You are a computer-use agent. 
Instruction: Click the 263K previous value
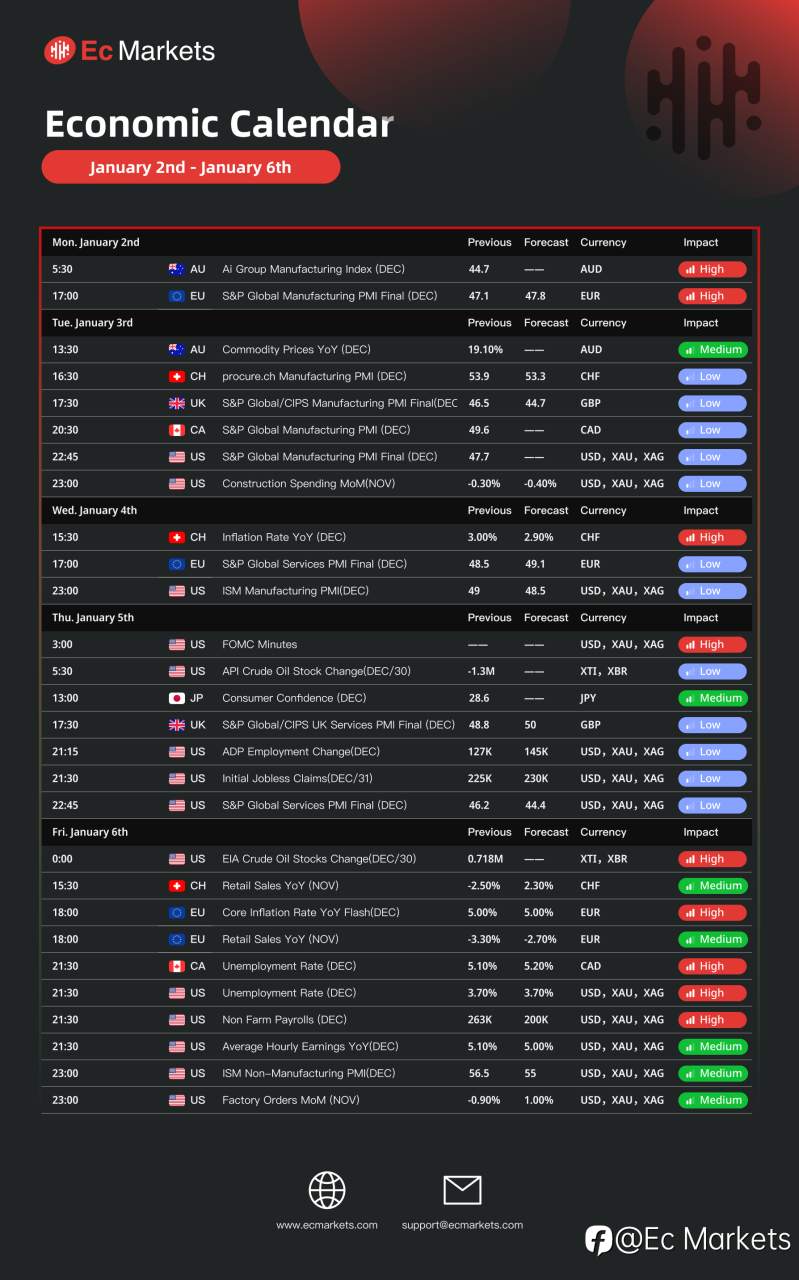[x=481, y=1019]
